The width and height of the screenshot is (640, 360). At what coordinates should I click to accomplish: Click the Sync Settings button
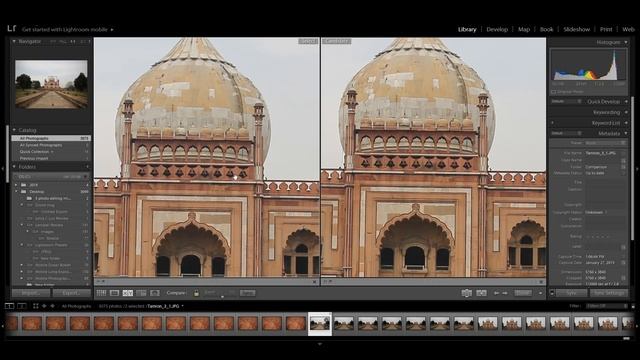coord(609,293)
